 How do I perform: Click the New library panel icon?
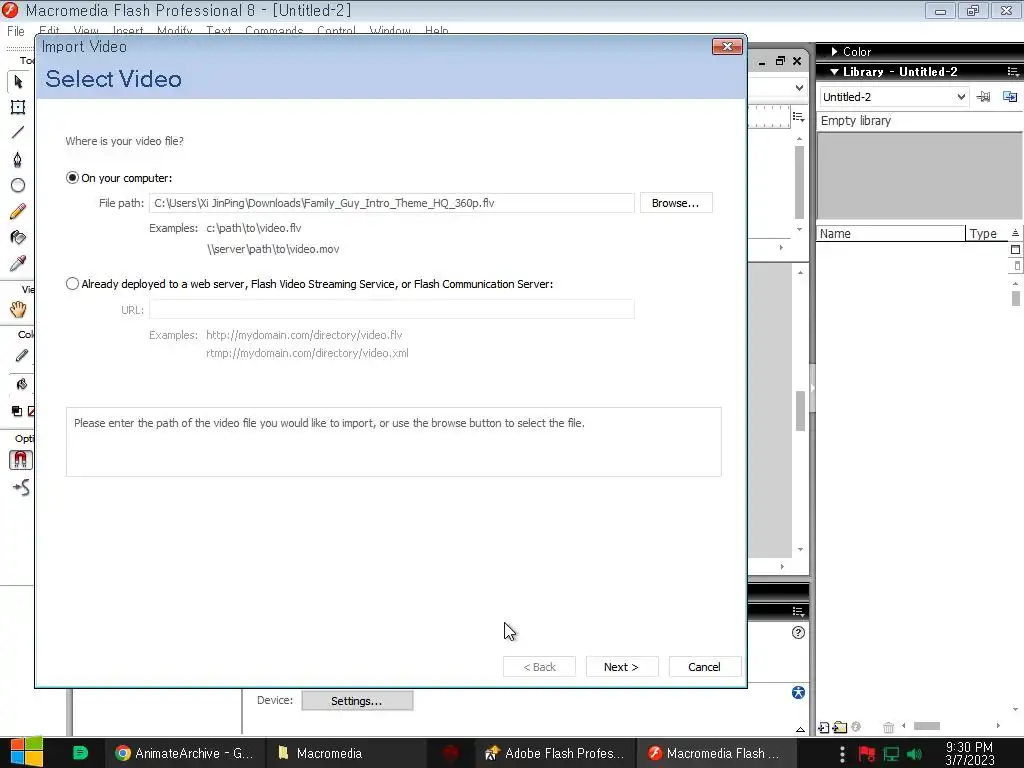click(x=1010, y=97)
